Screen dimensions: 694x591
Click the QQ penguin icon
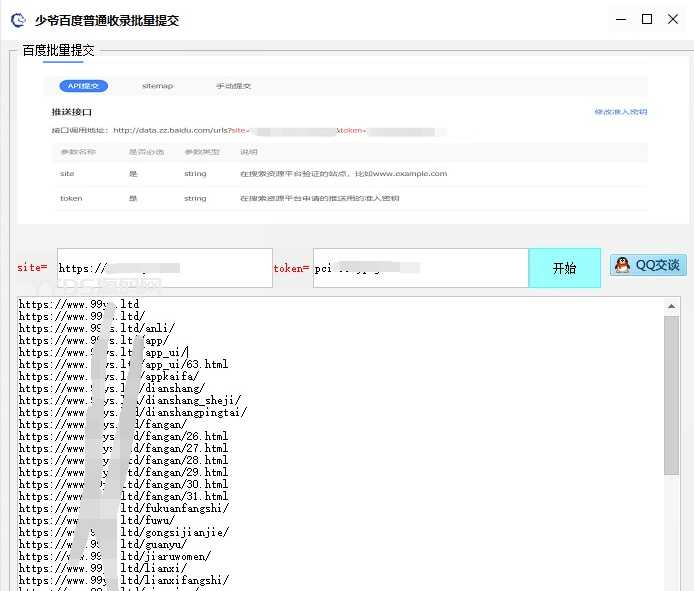[622, 265]
